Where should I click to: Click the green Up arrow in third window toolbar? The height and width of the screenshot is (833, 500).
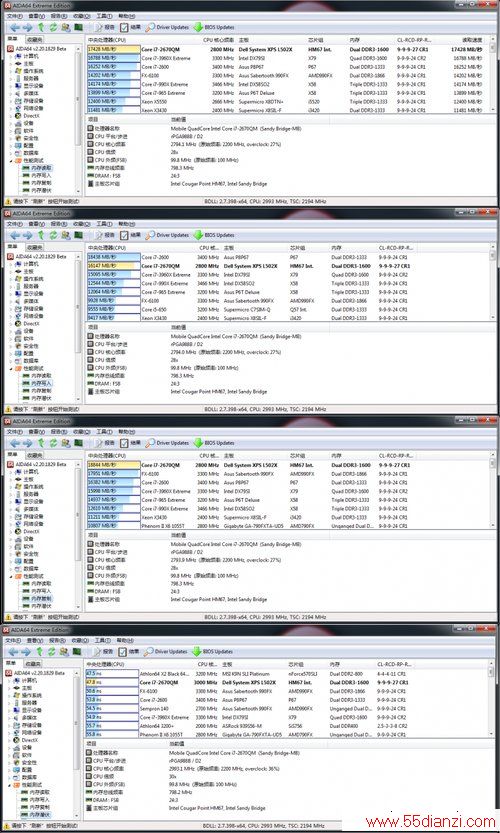click(40, 443)
